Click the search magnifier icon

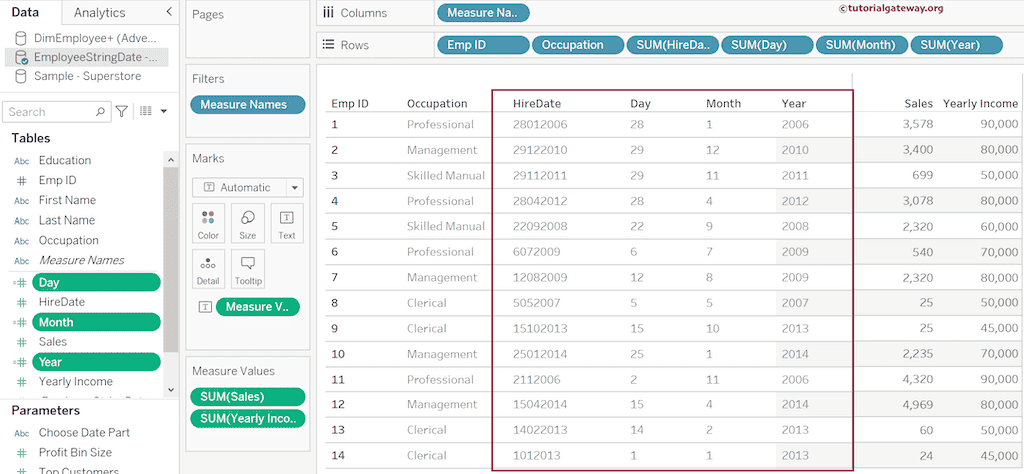click(100, 112)
